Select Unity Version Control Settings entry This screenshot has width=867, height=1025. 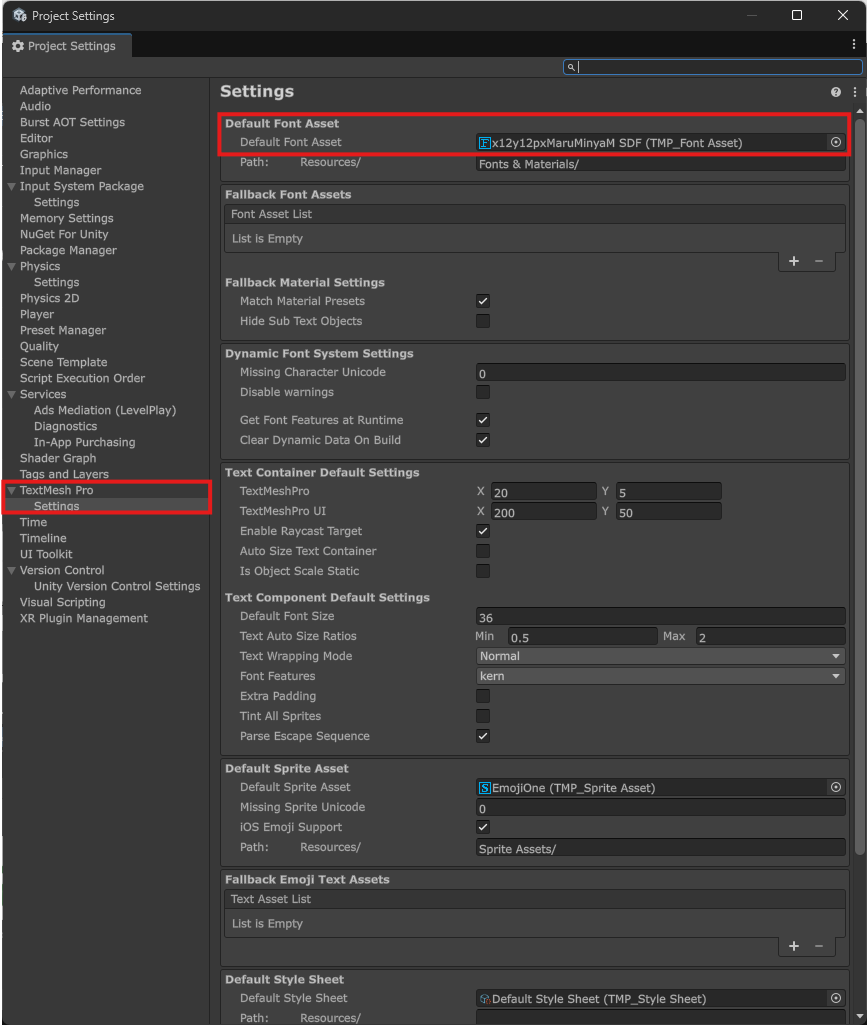(x=117, y=586)
